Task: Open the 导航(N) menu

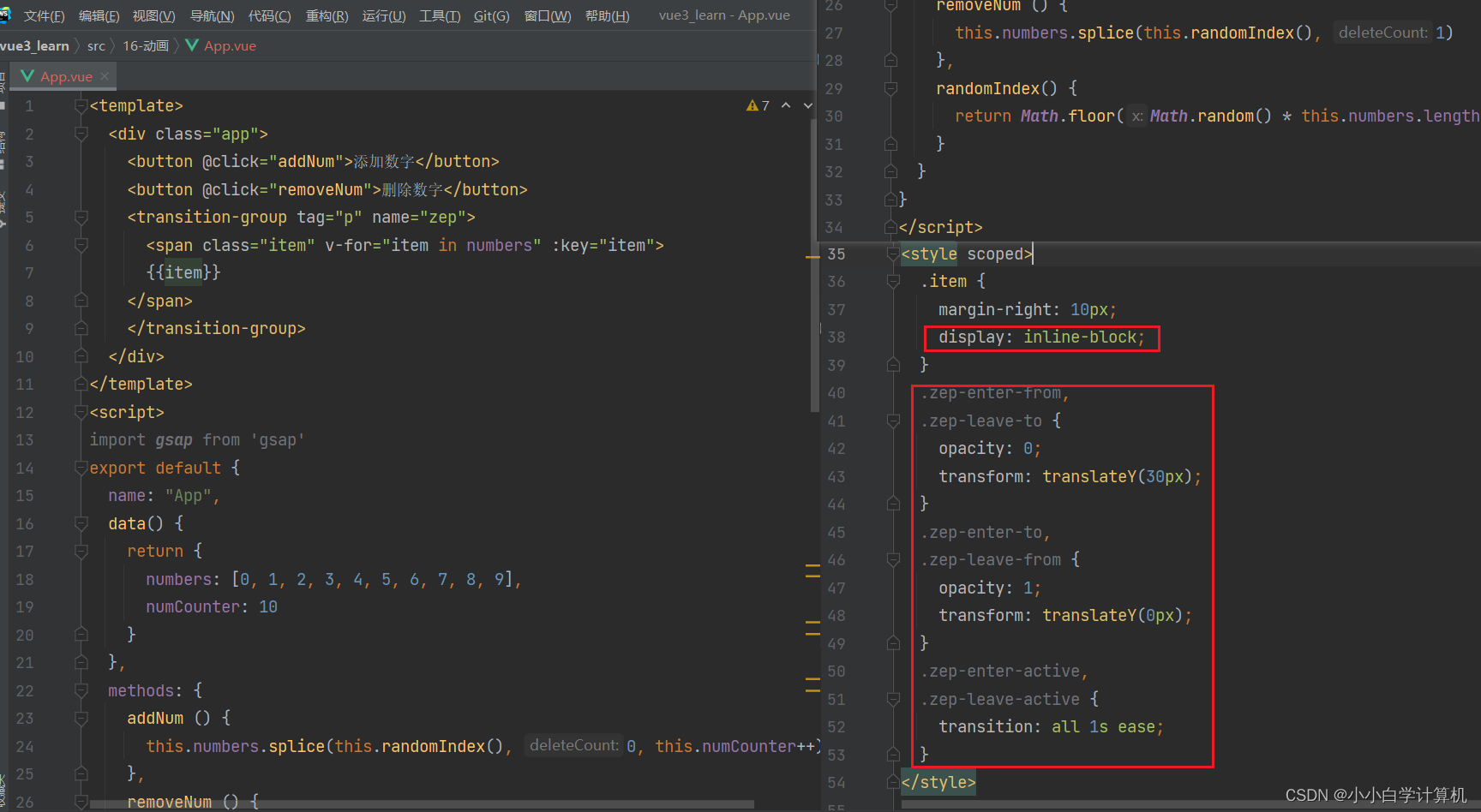Action: click(x=212, y=15)
